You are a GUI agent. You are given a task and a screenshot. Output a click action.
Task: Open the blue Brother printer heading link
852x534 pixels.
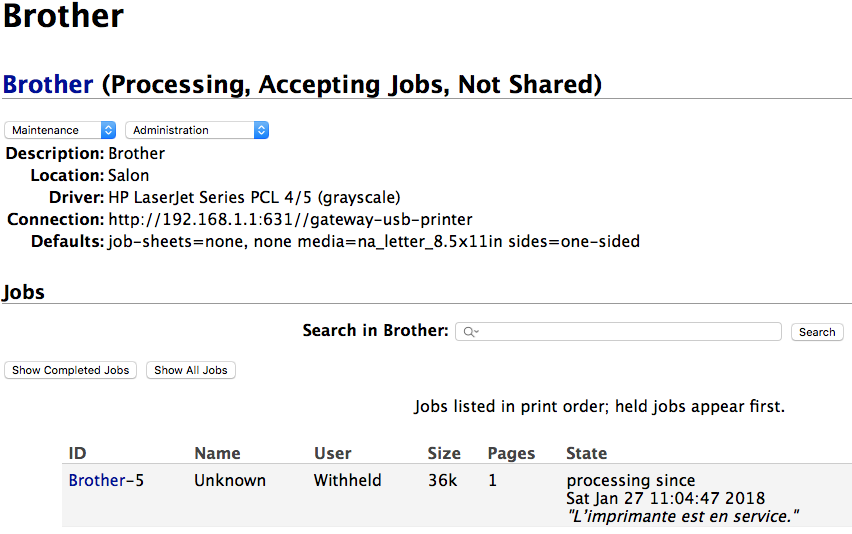[48, 85]
